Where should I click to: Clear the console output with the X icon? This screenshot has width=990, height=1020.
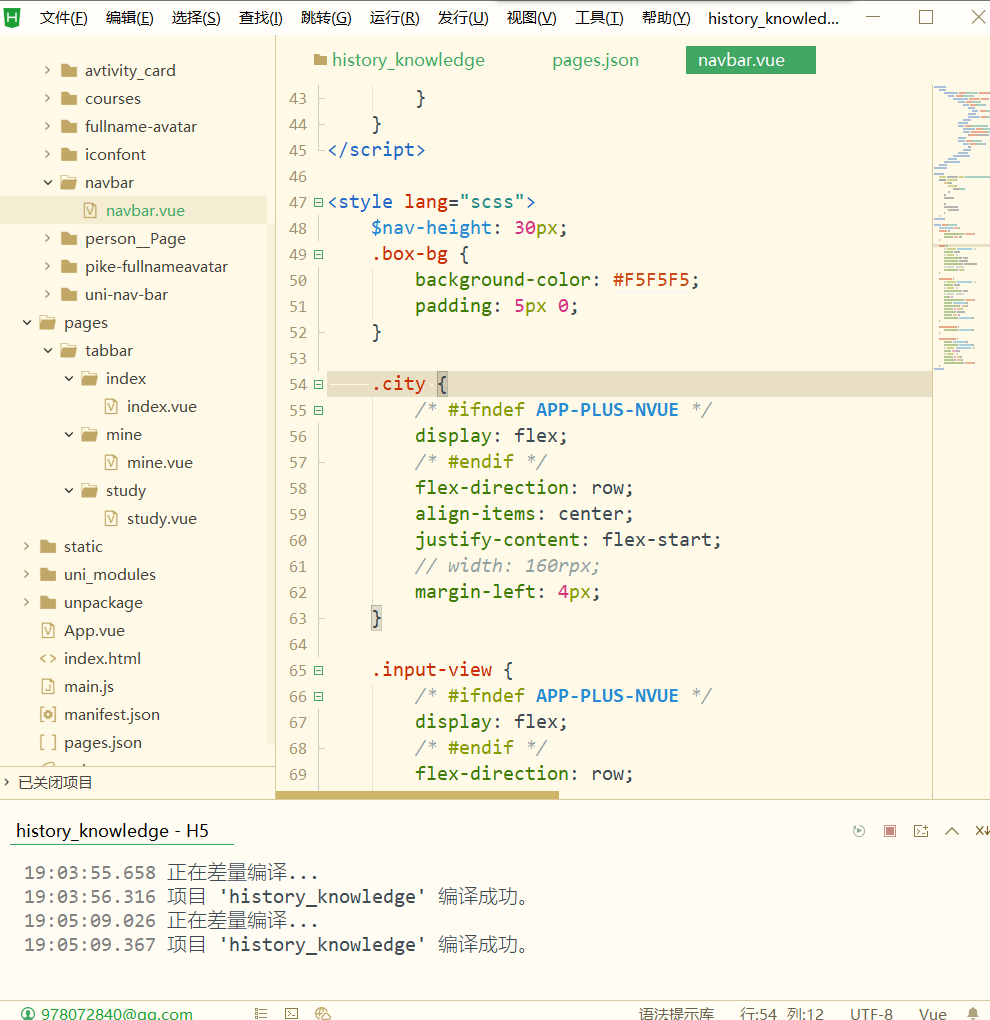tap(982, 831)
